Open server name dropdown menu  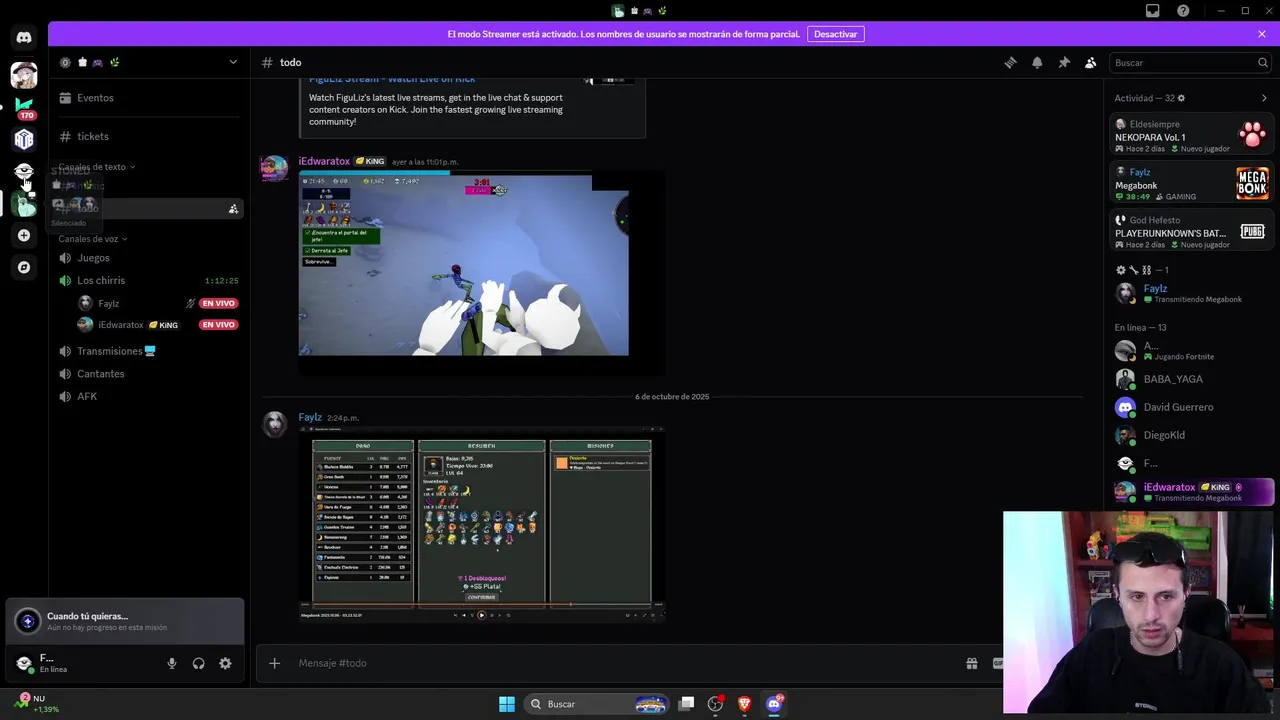pos(233,62)
